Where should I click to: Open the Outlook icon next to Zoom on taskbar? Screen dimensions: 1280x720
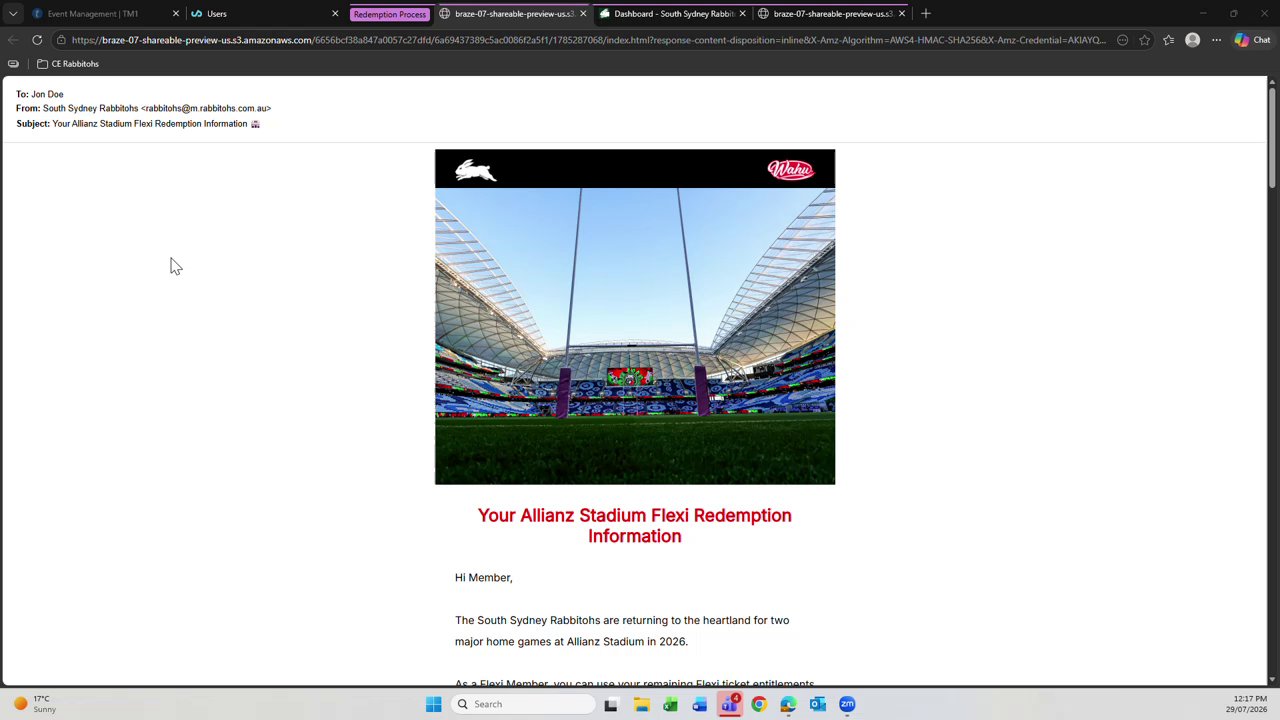pyautogui.click(x=818, y=704)
